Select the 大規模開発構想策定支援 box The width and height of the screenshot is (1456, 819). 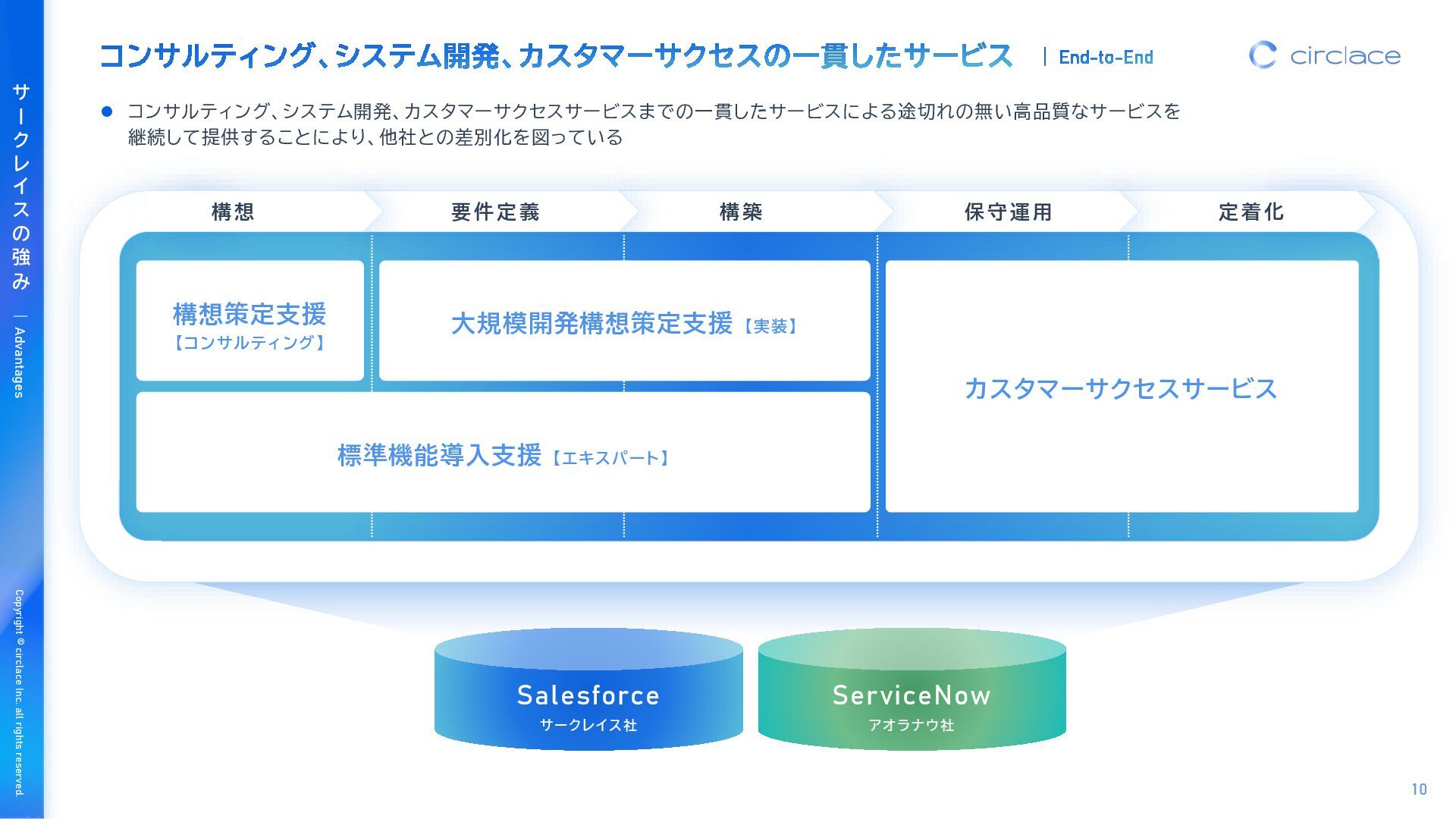coord(625,321)
